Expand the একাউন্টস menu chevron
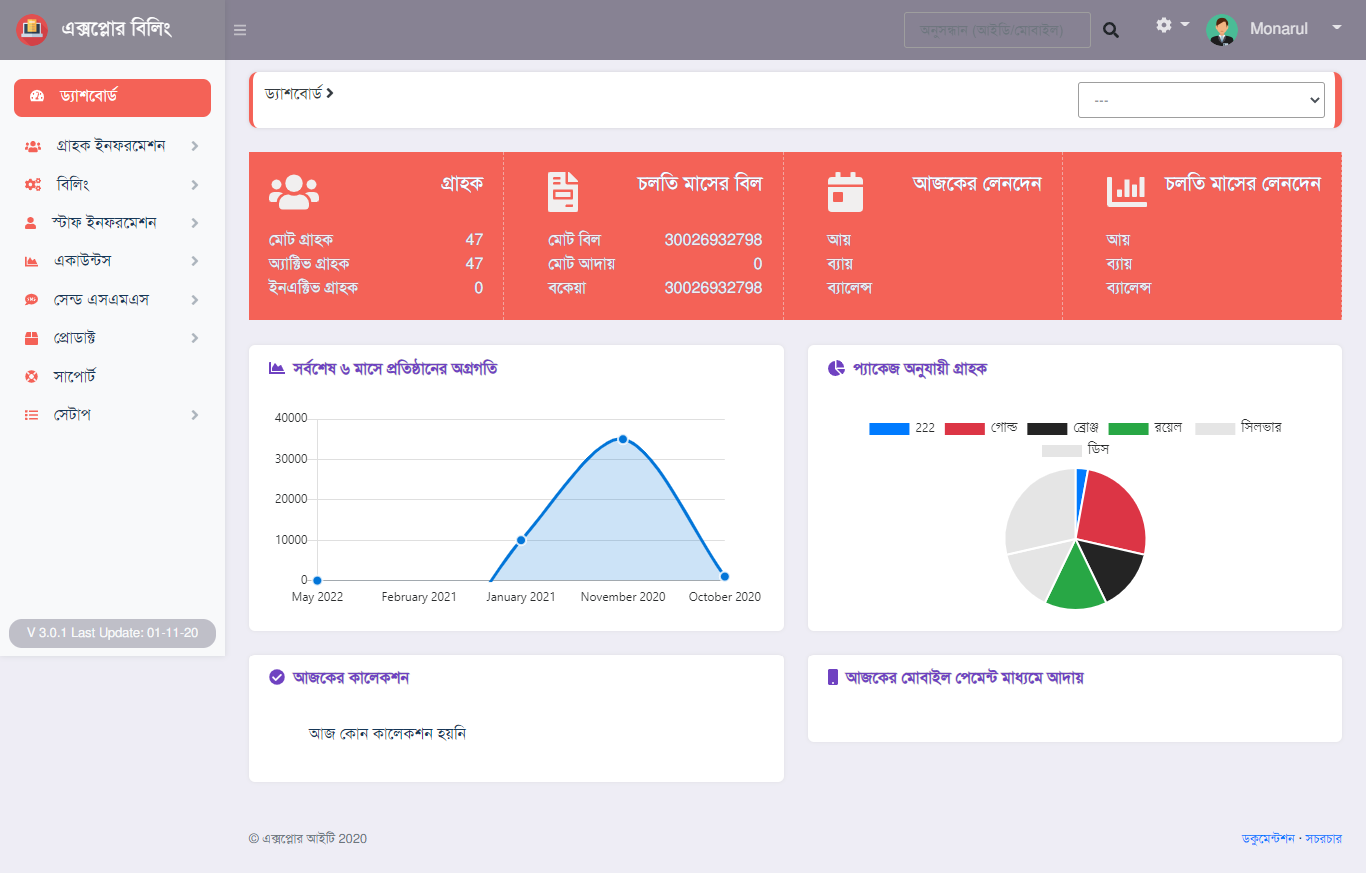The image size is (1366, 873). click(194, 261)
